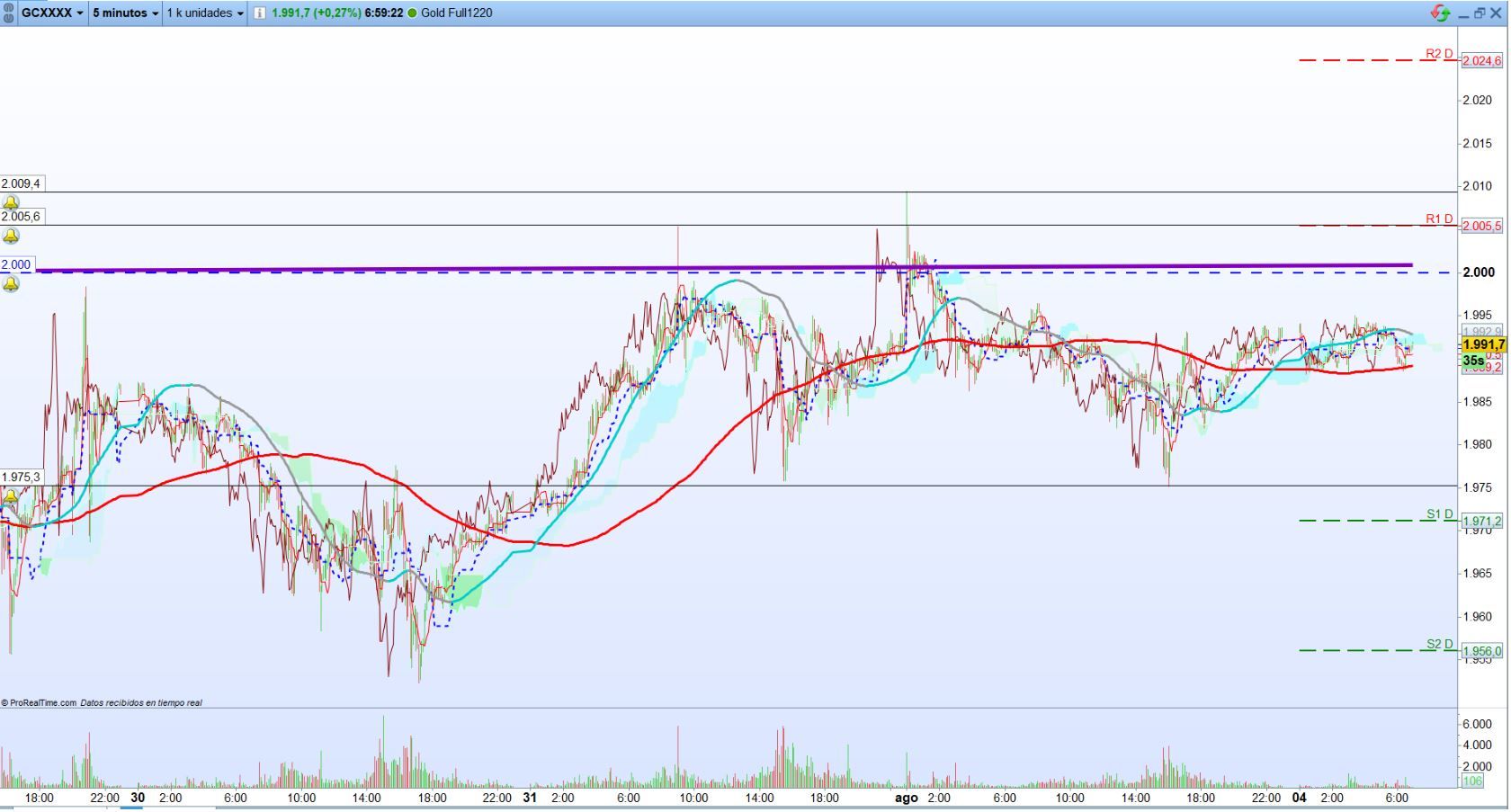The image size is (1511, 812).
Task: Click the R2 D pivot label
Action: [x=1439, y=54]
